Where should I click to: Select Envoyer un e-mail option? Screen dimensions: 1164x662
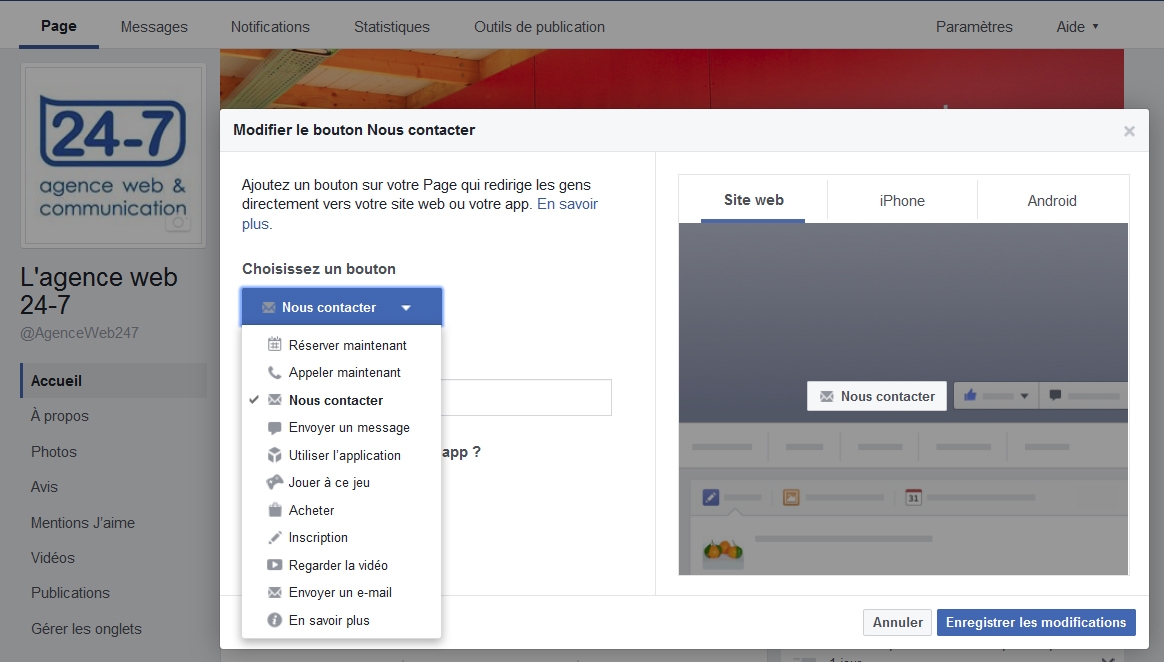click(341, 592)
